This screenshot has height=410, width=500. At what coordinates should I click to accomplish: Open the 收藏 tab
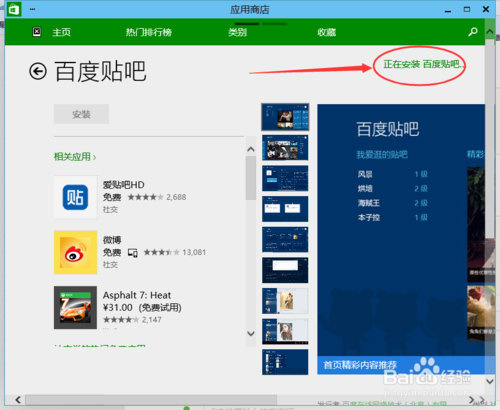(x=327, y=32)
